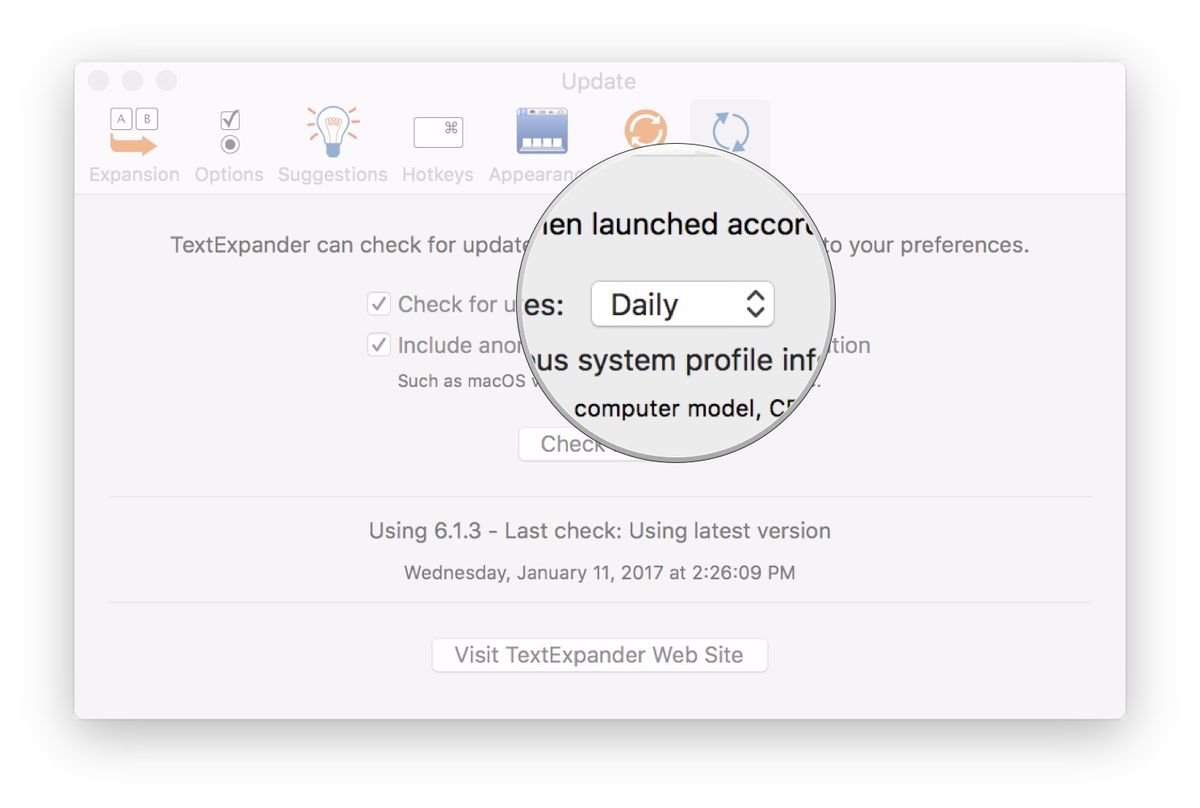Screen dimensions: 1200x808
Task: Click the green zoom window button
Action: 166,81
